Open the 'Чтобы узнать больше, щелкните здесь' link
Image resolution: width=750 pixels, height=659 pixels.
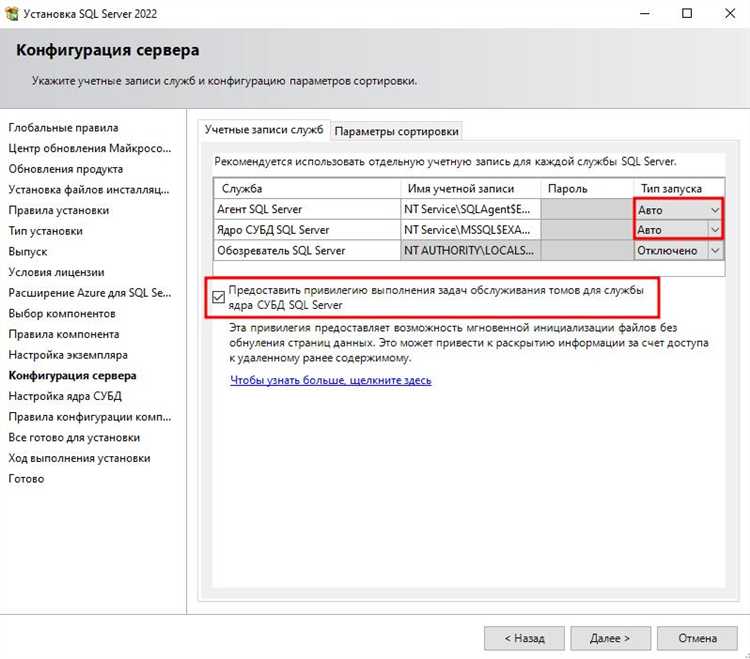point(331,380)
